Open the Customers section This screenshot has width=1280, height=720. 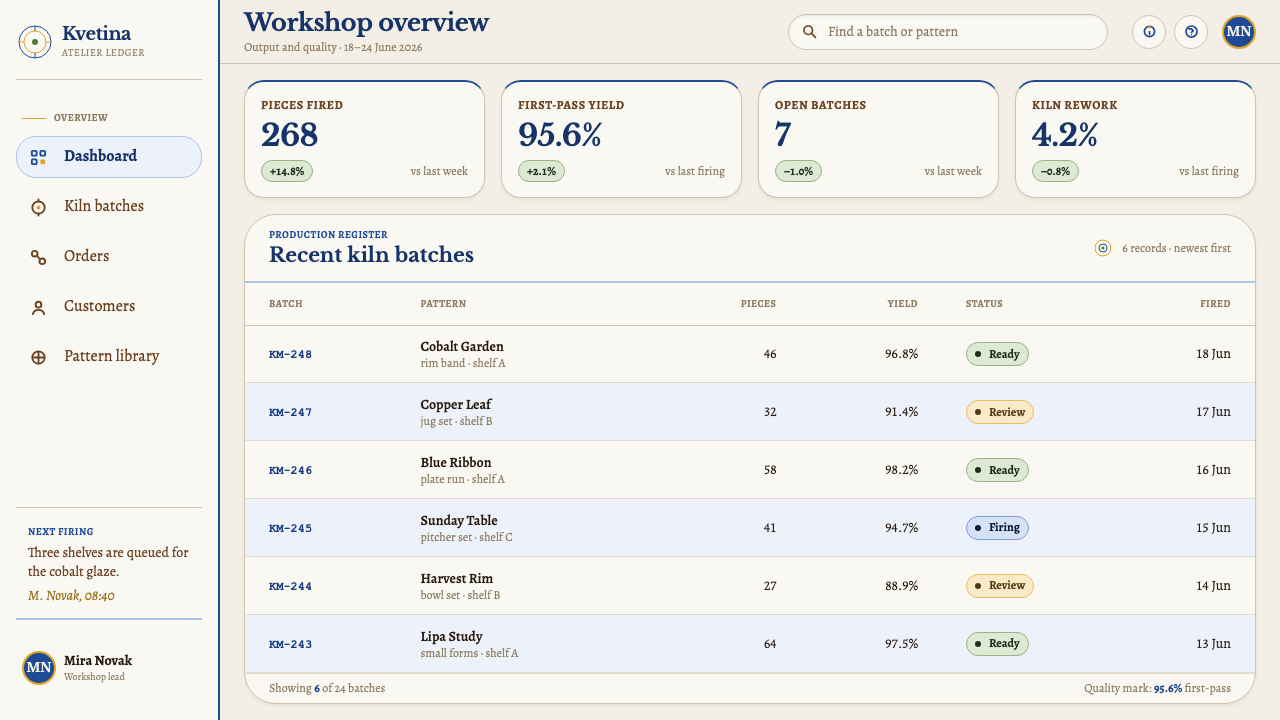click(x=109, y=307)
